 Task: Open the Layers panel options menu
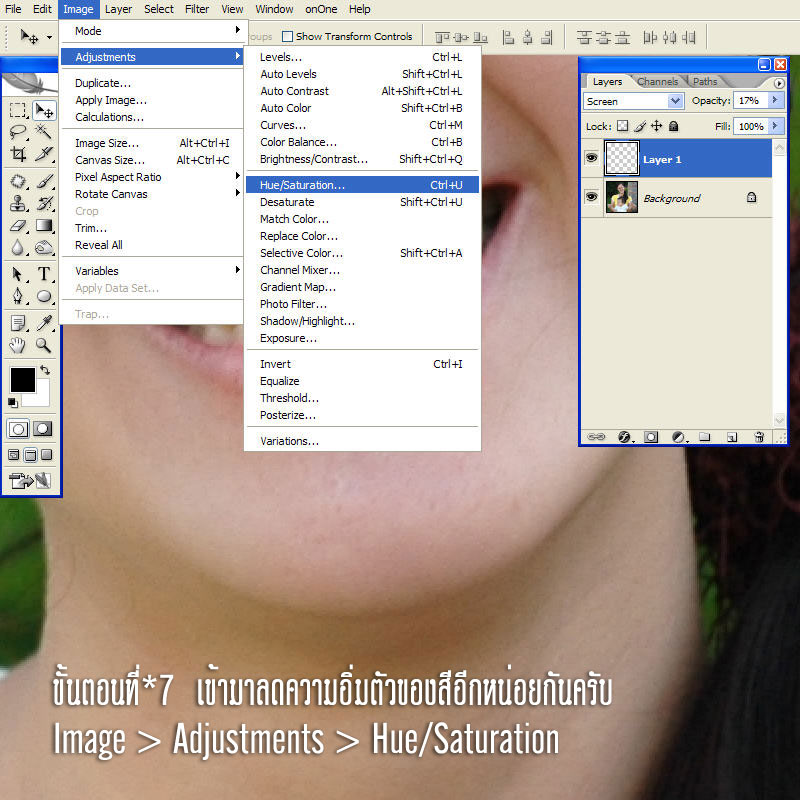[779, 83]
